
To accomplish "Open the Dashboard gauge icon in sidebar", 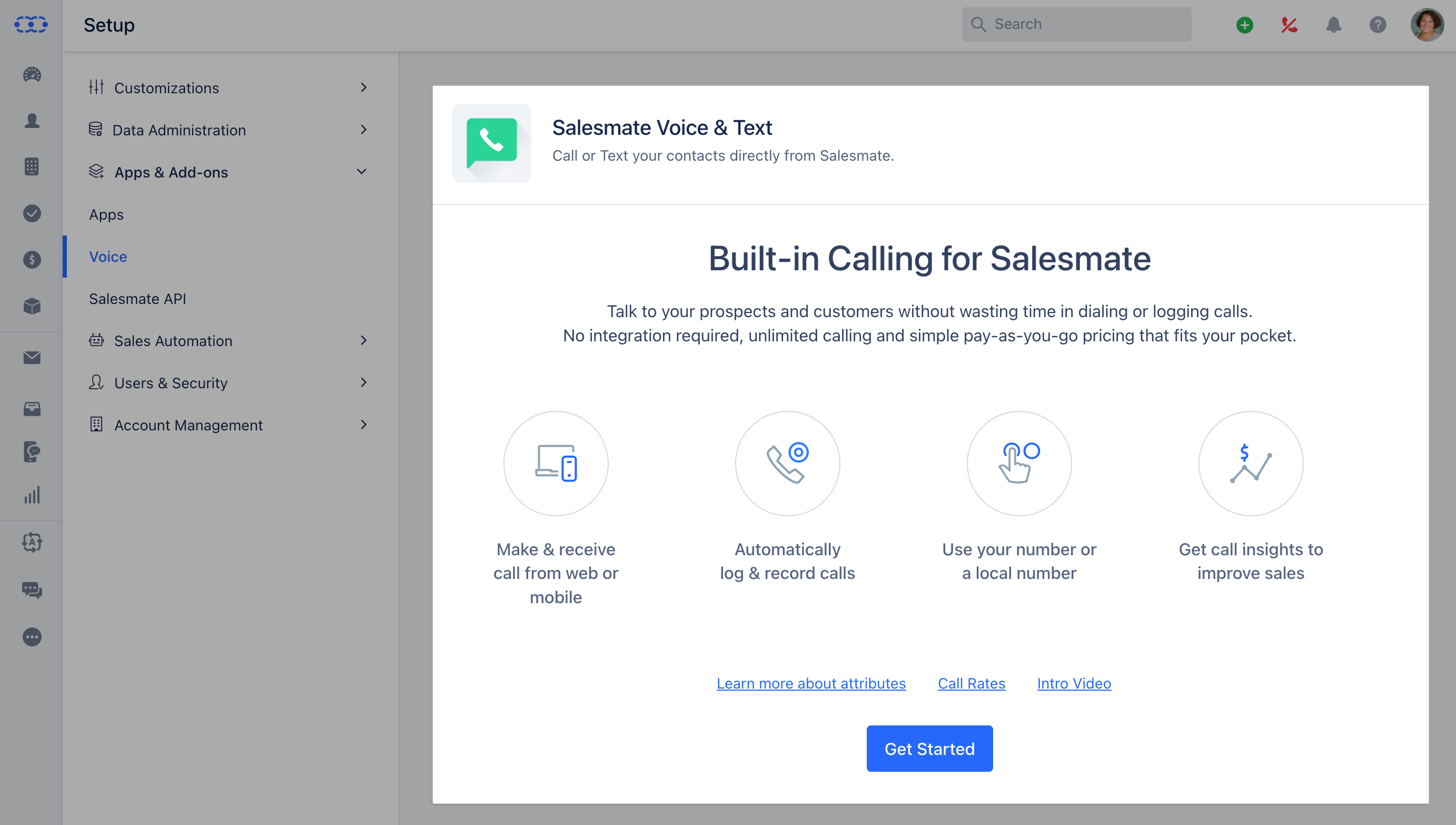I will (x=32, y=74).
